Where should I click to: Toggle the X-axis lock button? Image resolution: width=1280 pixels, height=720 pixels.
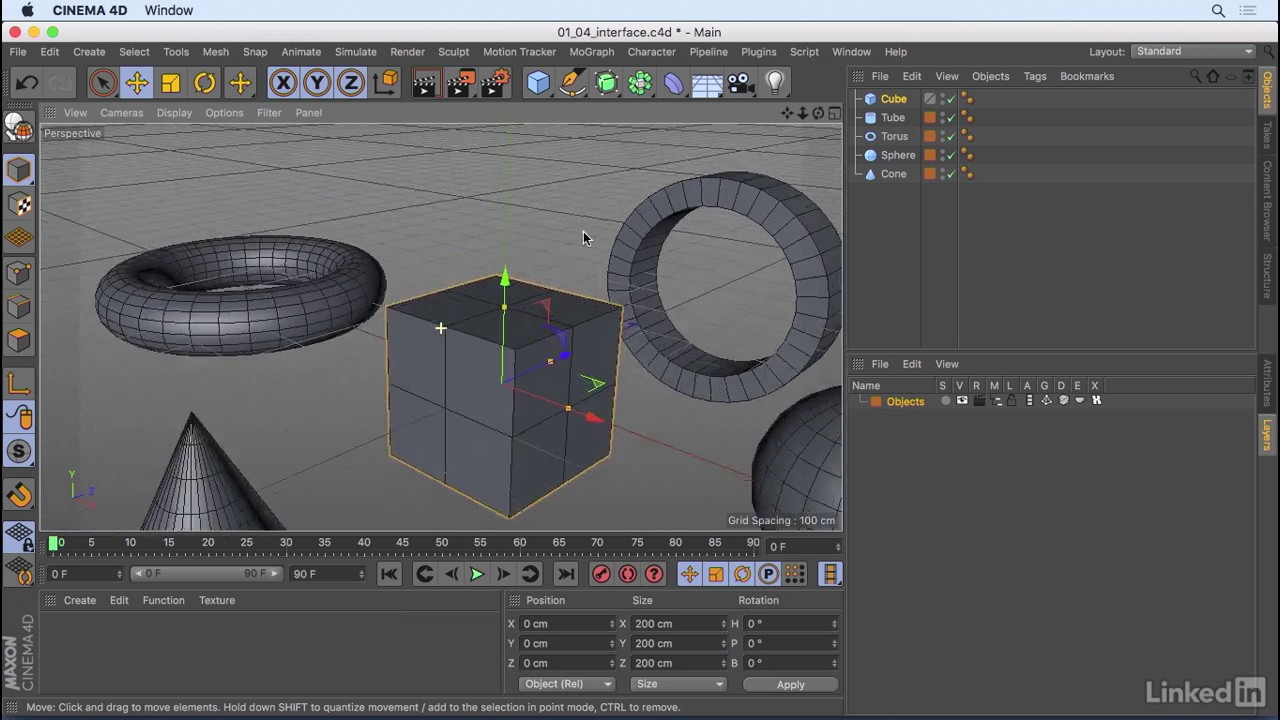(x=283, y=83)
